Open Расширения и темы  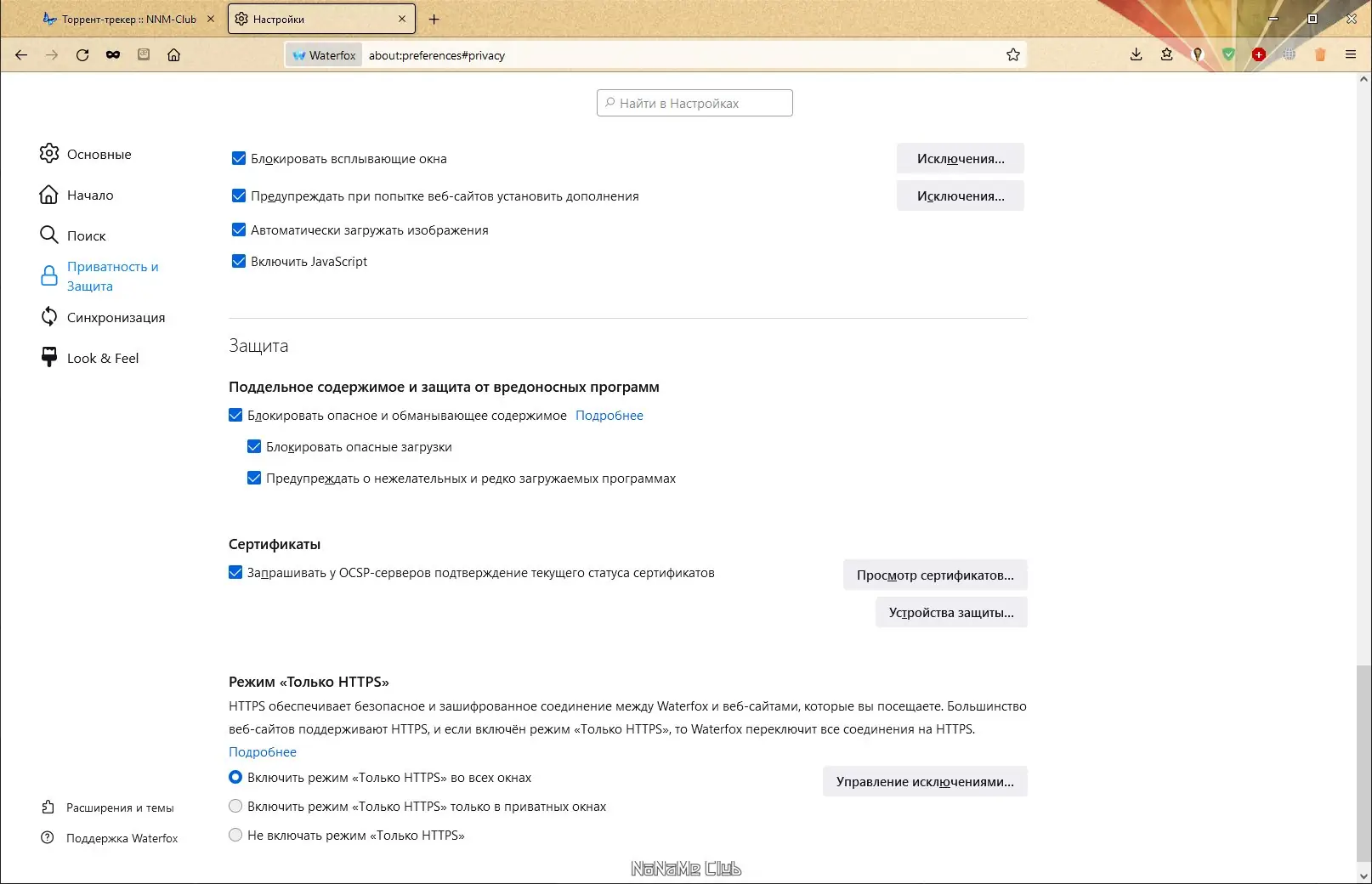[108, 807]
